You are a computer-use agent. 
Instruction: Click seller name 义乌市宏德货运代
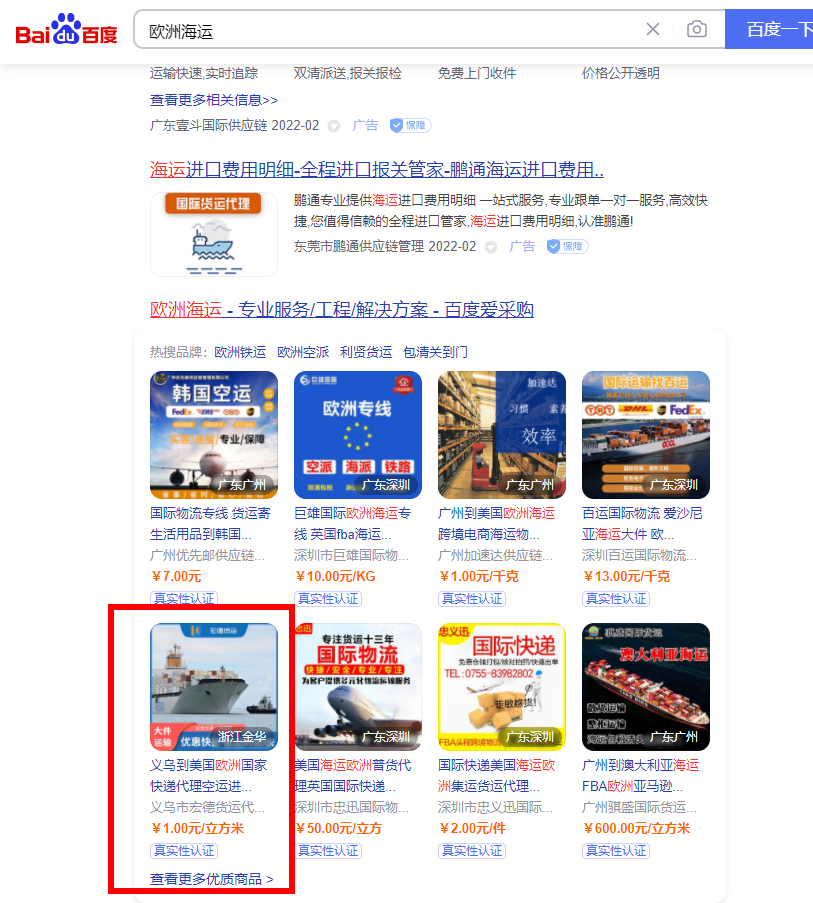207,807
